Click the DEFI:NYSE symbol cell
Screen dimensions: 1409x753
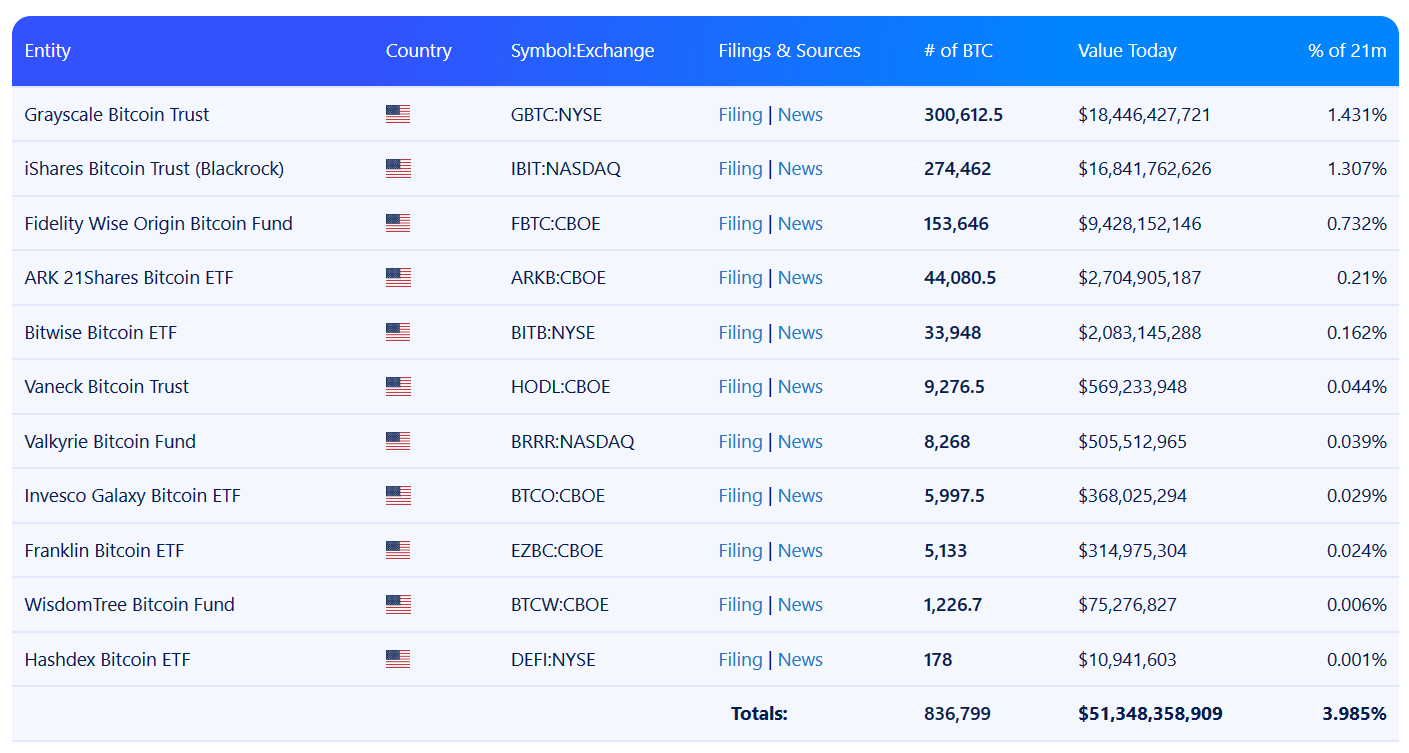click(553, 660)
